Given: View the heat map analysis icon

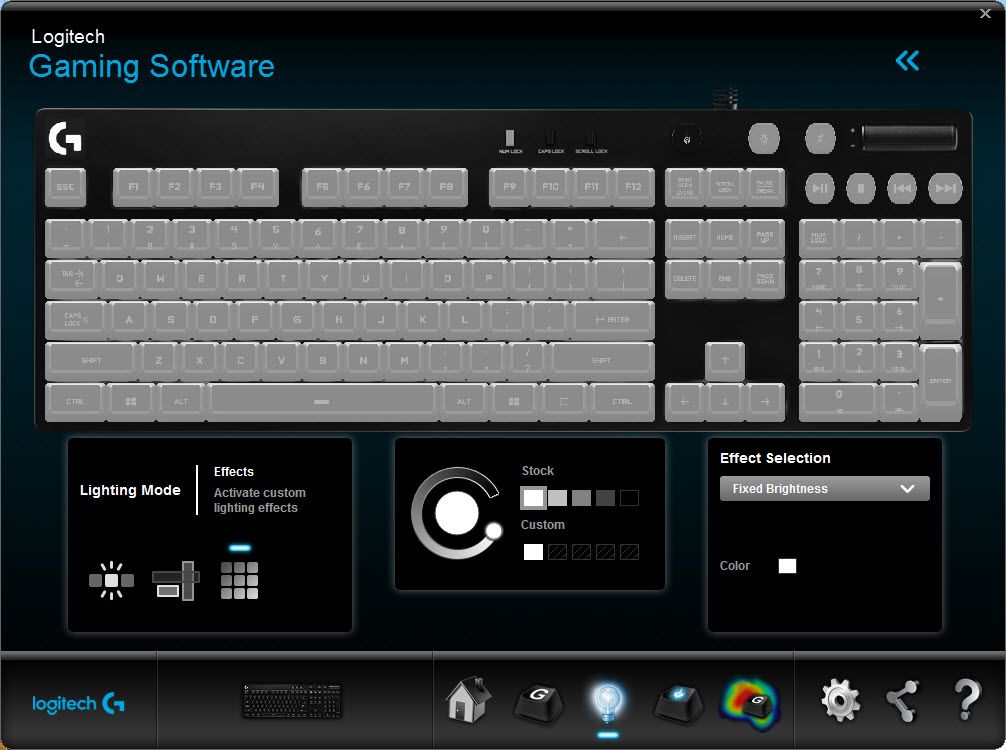Looking at the screenshot, I should click(x=750, y=701).
